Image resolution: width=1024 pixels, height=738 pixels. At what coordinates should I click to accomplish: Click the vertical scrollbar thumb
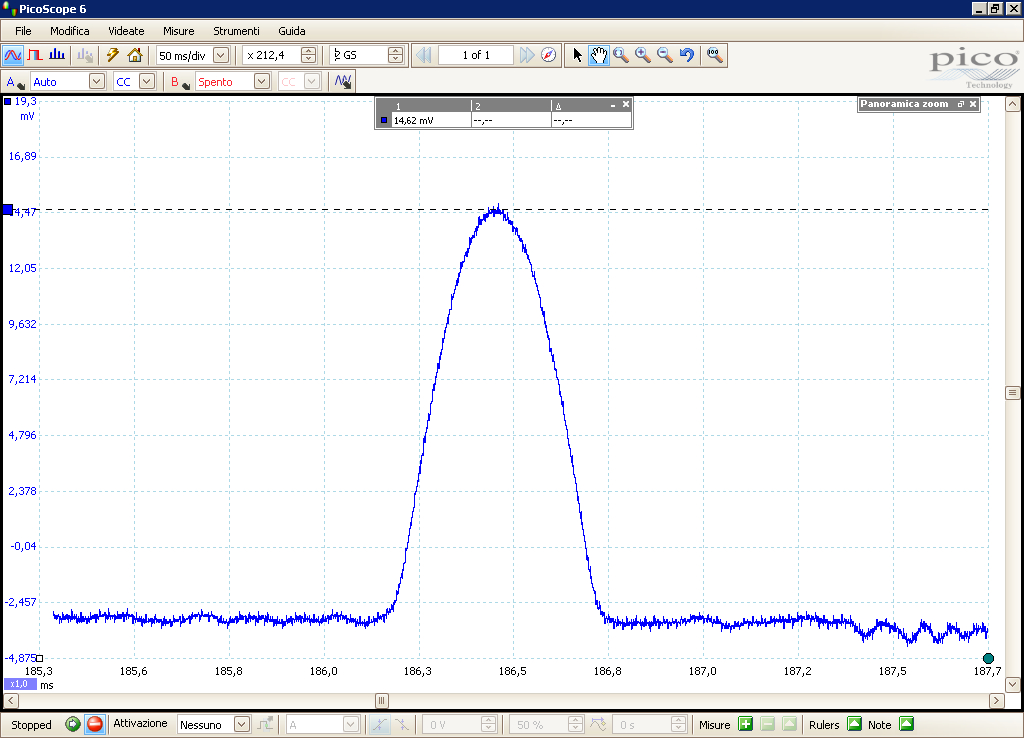coord(1012,393)
